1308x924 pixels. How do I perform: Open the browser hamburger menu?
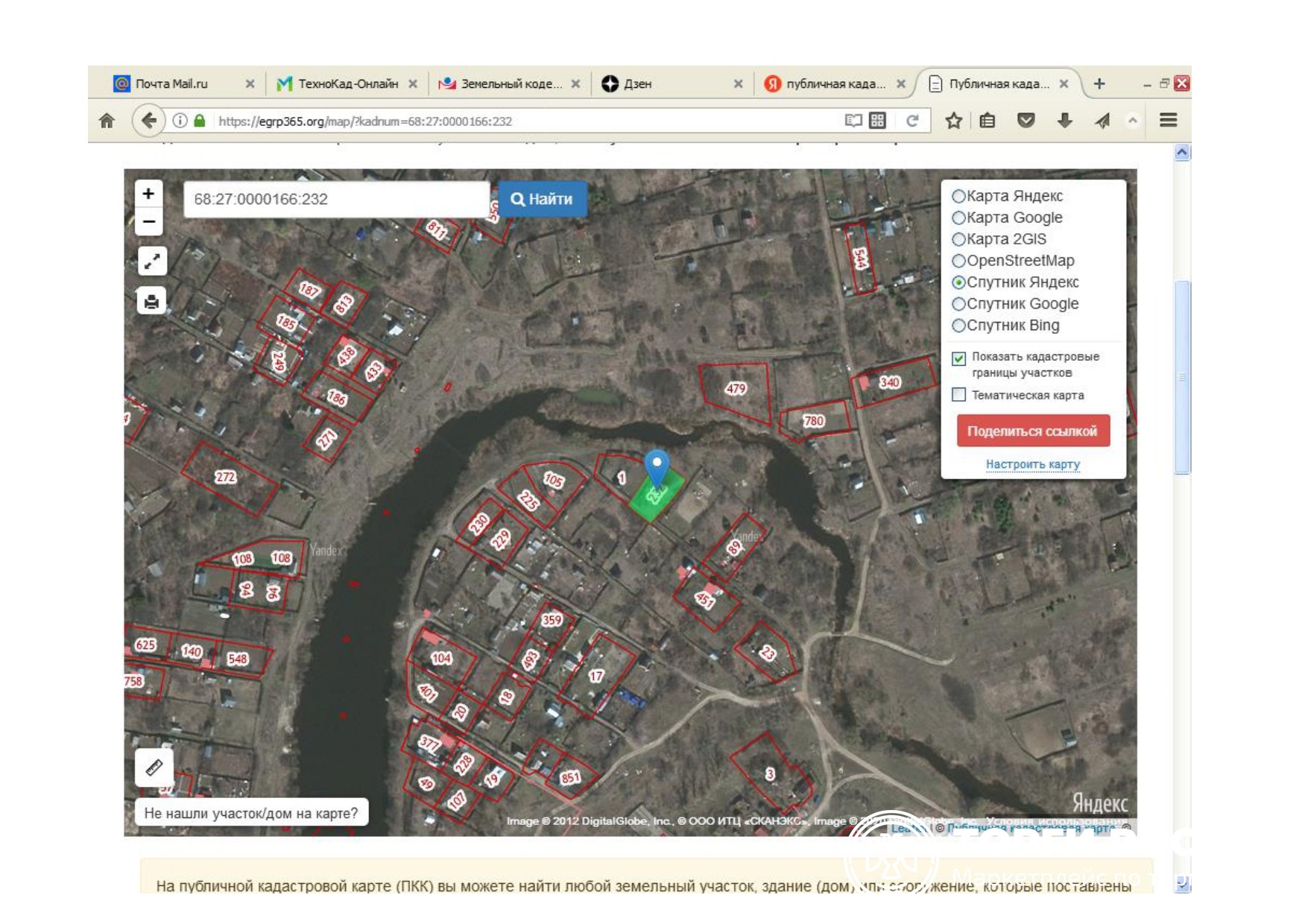click(1169, 121)
